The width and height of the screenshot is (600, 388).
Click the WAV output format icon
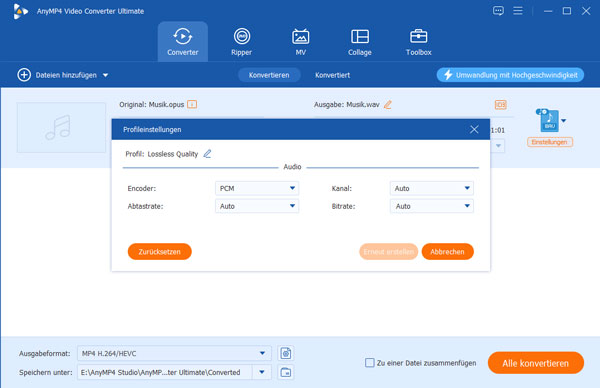point(548,121)
